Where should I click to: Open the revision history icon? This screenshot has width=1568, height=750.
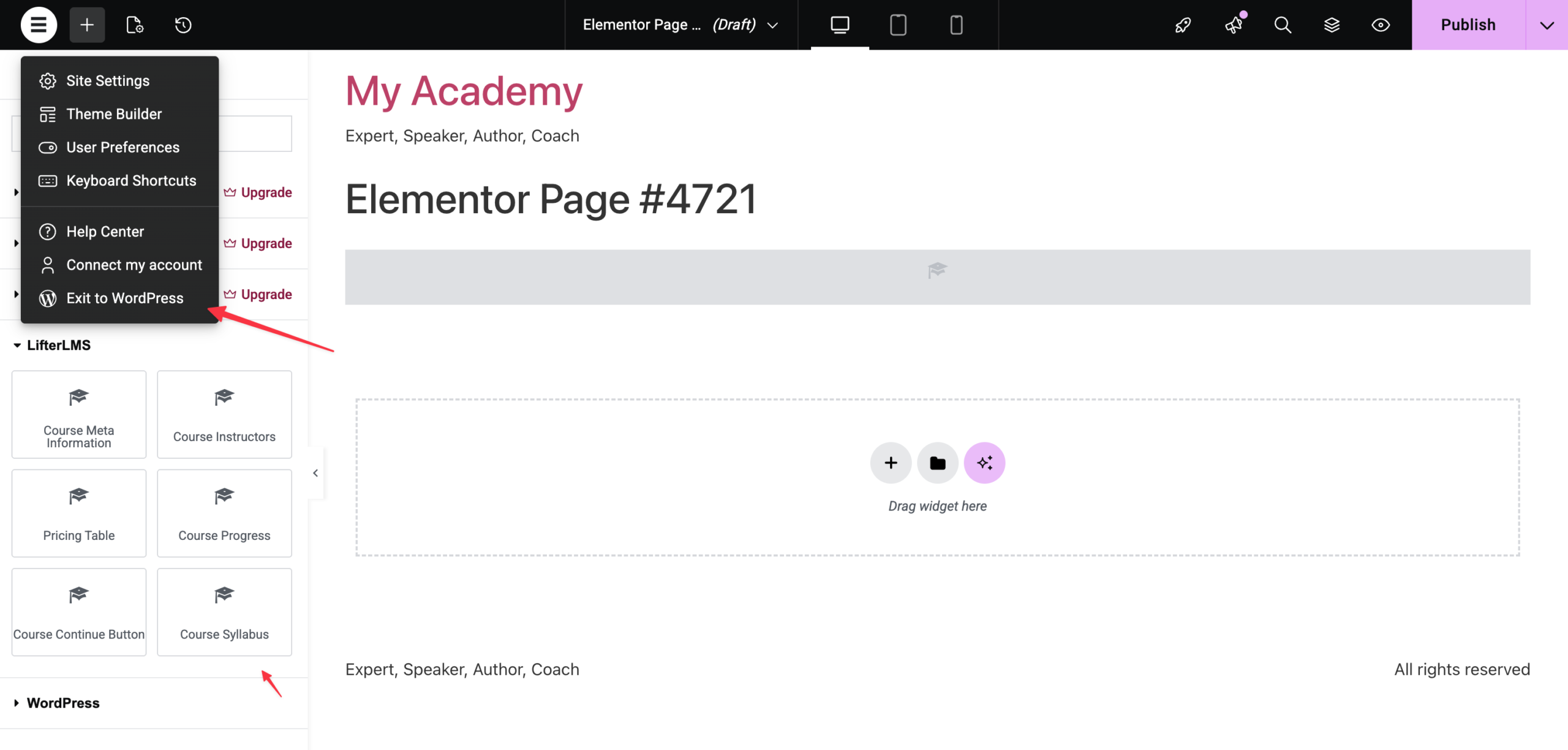click(x=183, y=25)
